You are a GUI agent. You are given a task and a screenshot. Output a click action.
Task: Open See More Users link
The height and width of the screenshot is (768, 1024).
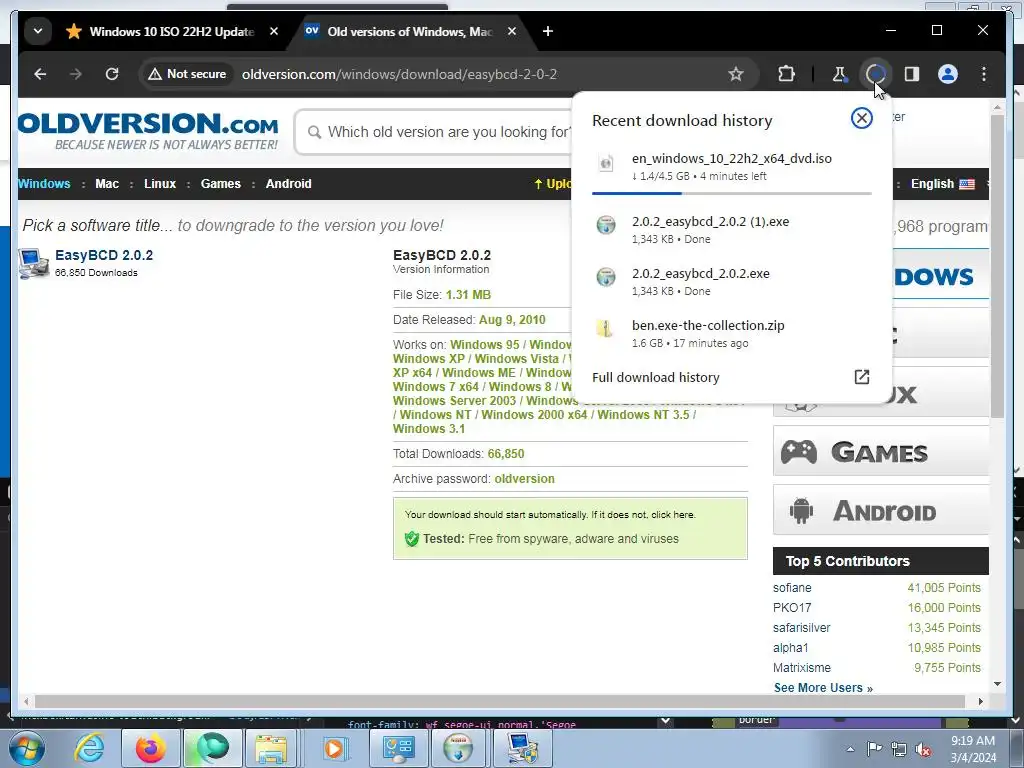coord(823,688)
